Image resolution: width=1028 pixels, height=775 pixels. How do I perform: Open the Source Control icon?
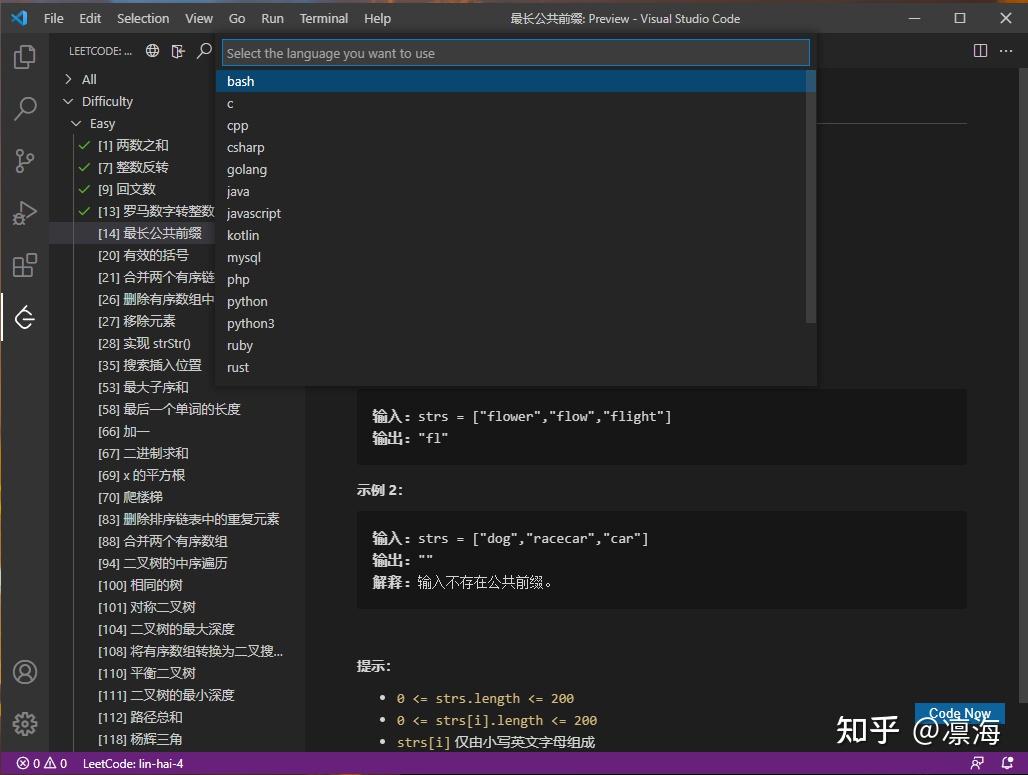[24, 160]
